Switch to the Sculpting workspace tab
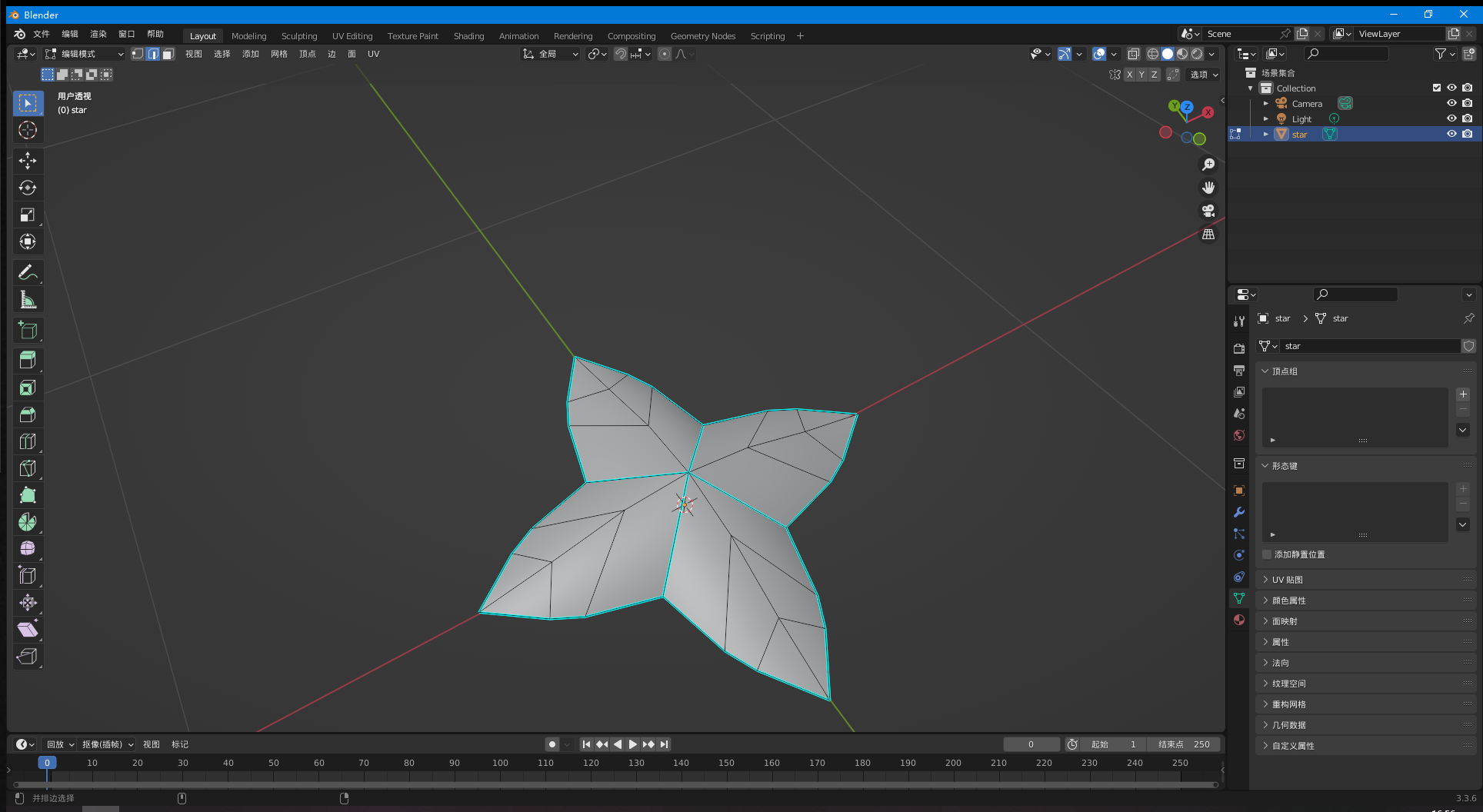This screenshot has height=812, width=1483. 299,36
